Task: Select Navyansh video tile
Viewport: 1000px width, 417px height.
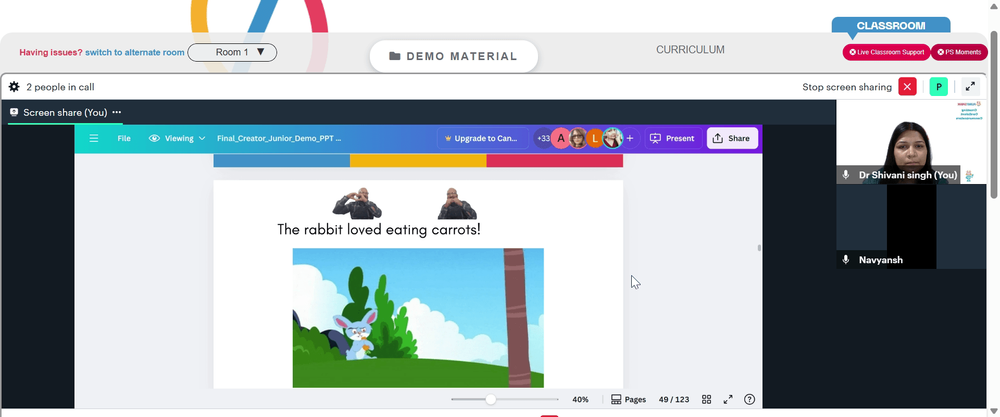Action: [x=911, y=226]
